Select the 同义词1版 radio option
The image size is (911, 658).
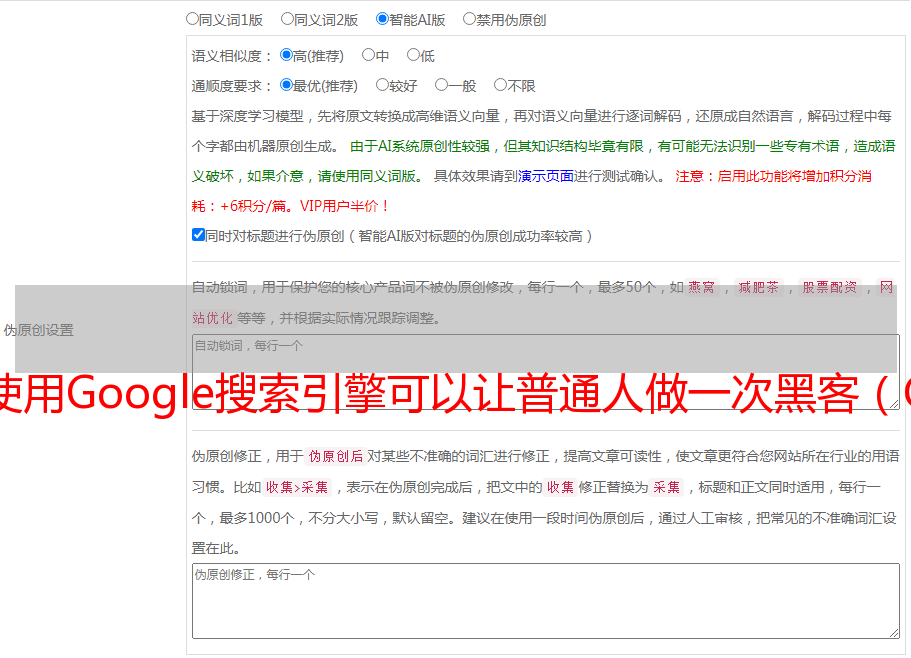[192, 19]
